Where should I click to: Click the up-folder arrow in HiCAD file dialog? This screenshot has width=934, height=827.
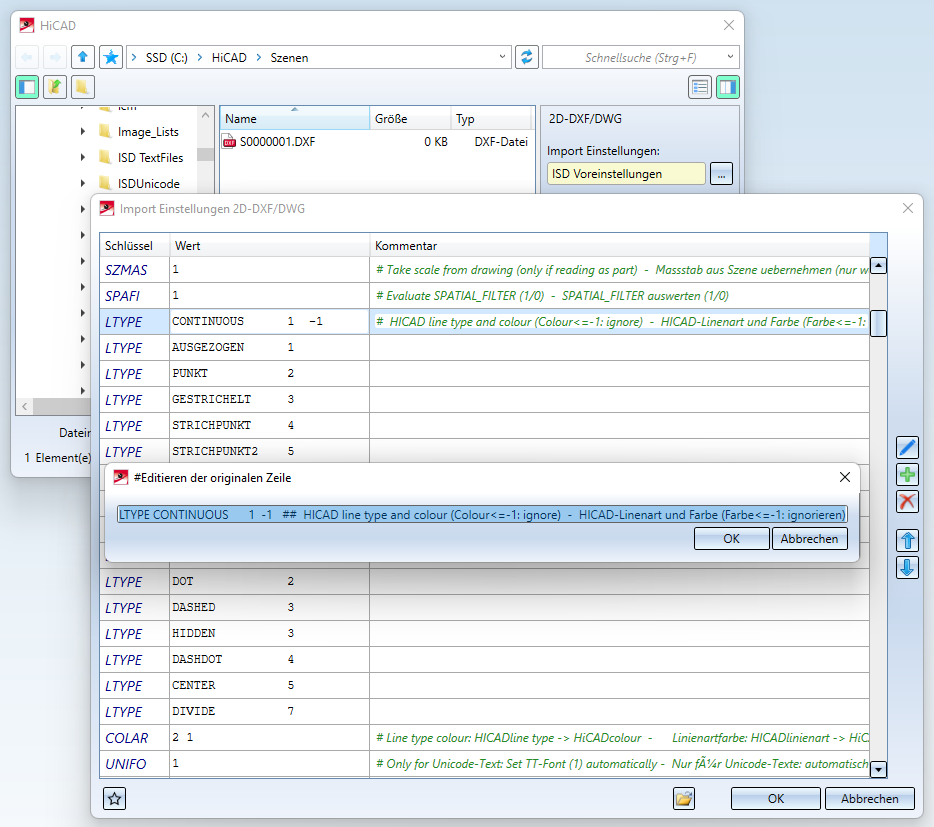(83, 57)
